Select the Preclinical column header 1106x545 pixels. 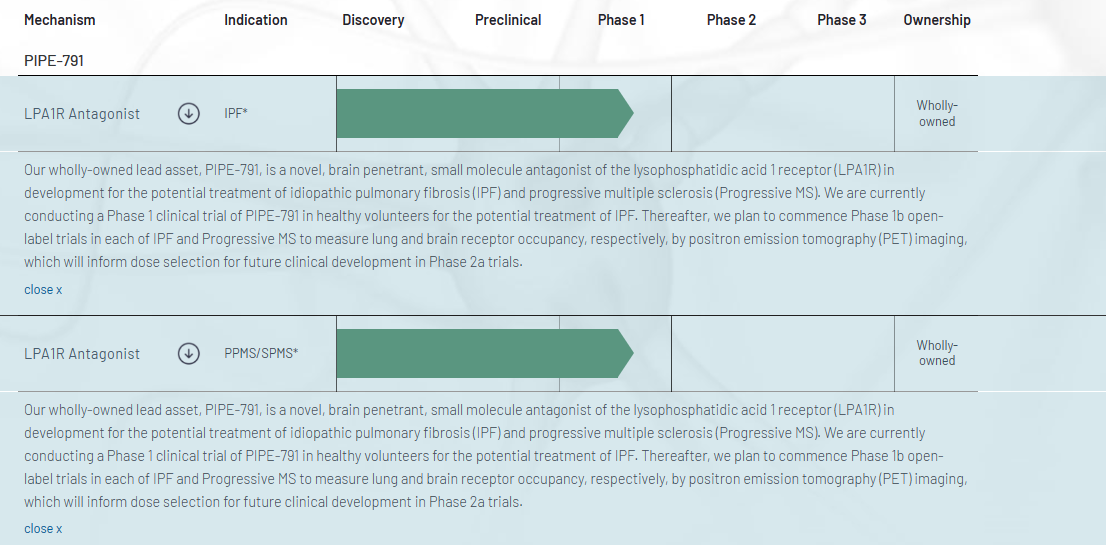[x=508, y=20]
